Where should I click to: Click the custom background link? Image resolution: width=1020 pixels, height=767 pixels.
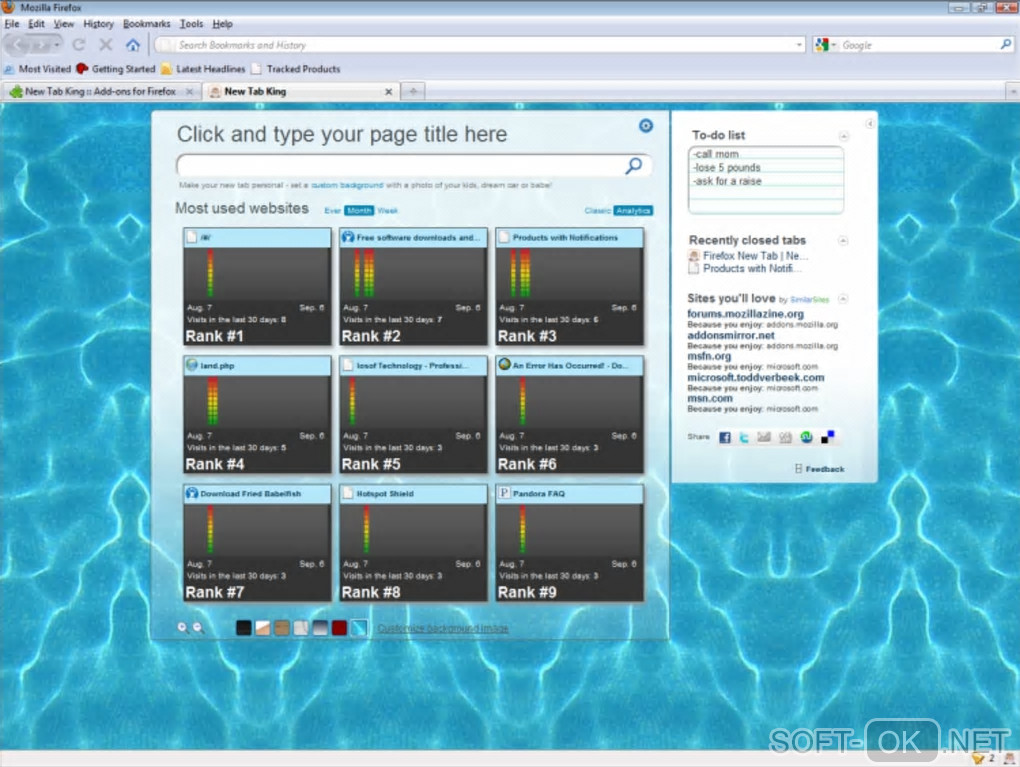(x=347, y=185)
